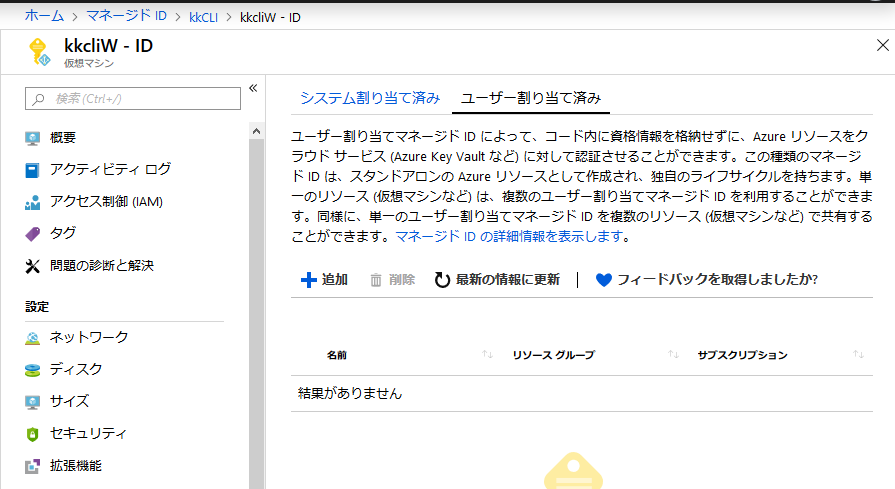Viewport: 895px width, 489px height.
Task: Click 最新の情報に更新 button label
Action: 507,280
